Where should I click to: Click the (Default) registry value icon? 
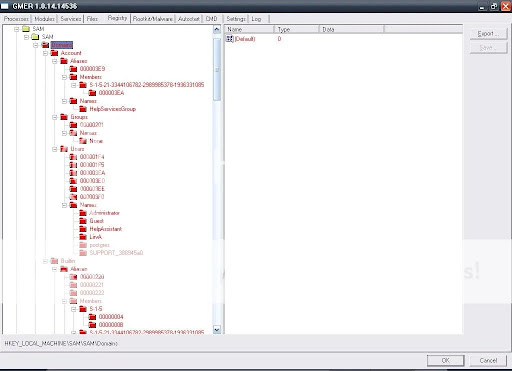230,39
